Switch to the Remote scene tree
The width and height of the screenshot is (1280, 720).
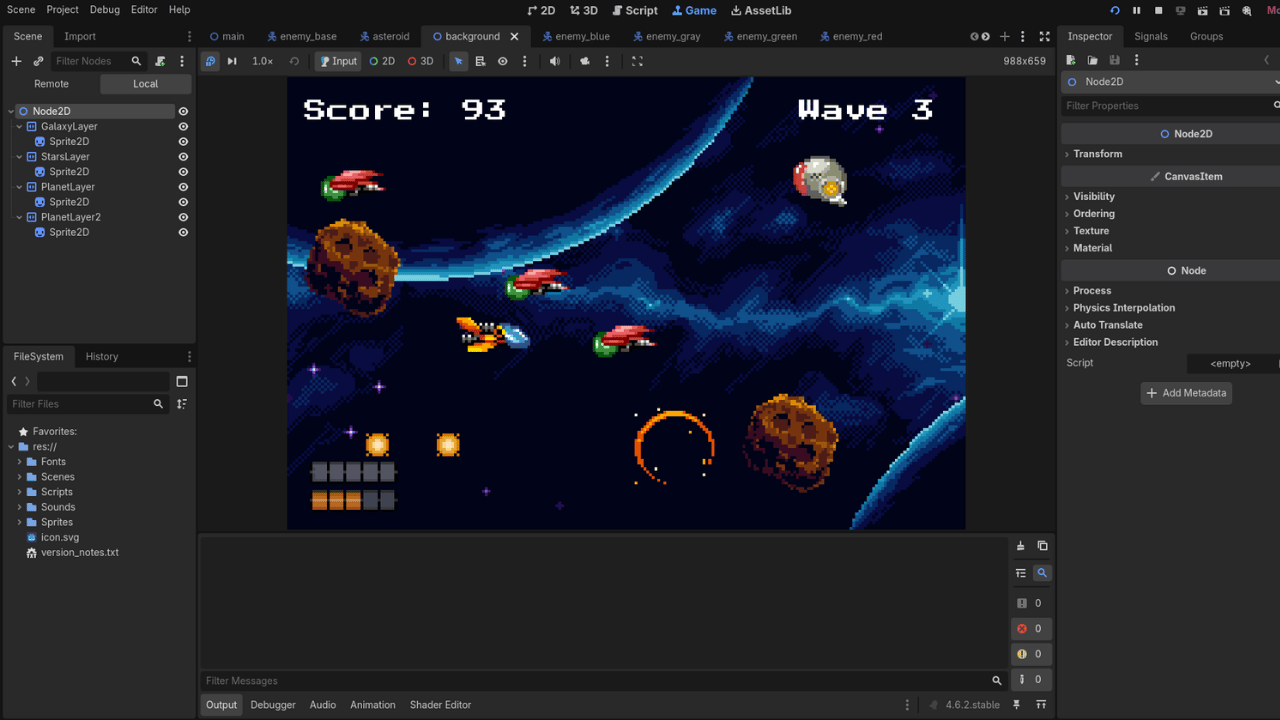coord(51,84)
